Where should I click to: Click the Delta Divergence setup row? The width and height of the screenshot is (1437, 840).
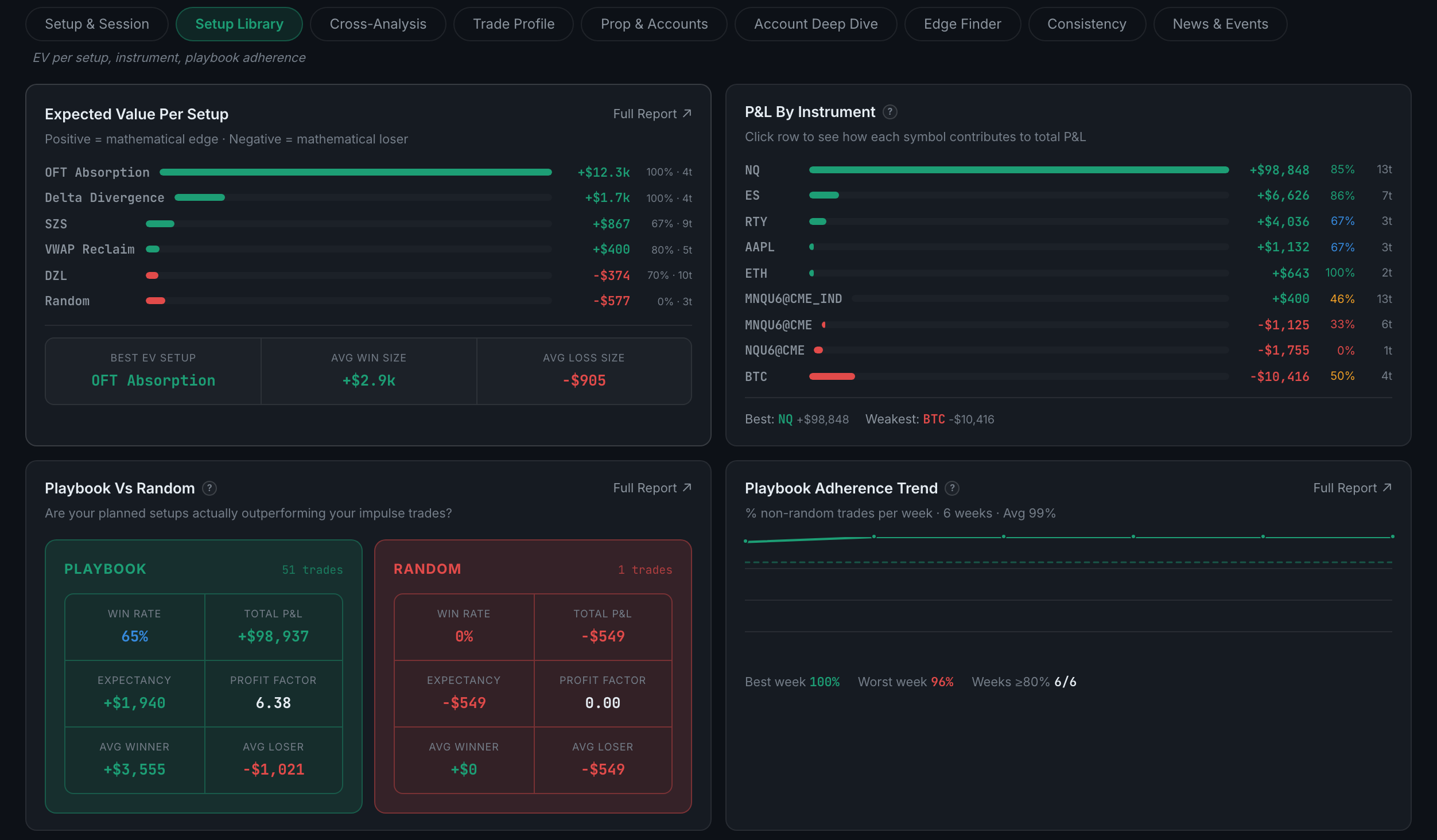pyautogui.click(x=368, y=198)
